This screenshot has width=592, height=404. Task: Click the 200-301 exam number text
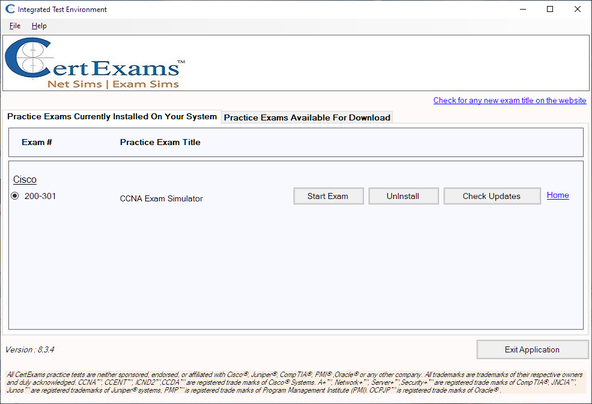tap(40, 196)
